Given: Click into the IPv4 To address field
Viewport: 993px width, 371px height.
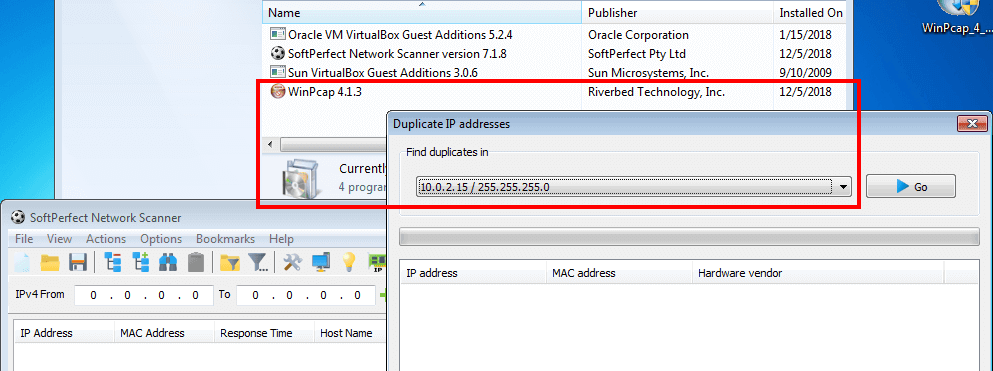Looking at the screenshot, I should click(x=306, y=295).
